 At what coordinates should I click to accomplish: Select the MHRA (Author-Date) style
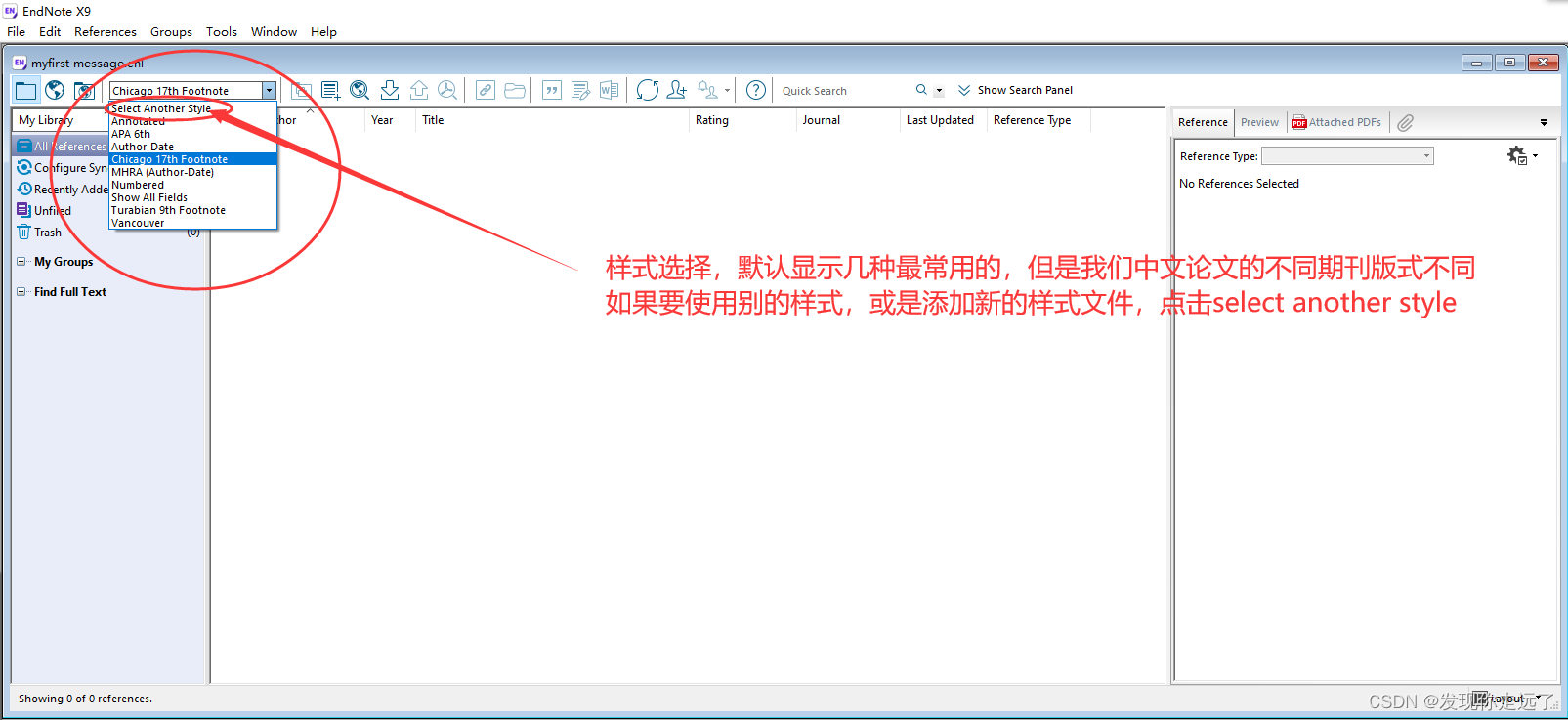192,172
